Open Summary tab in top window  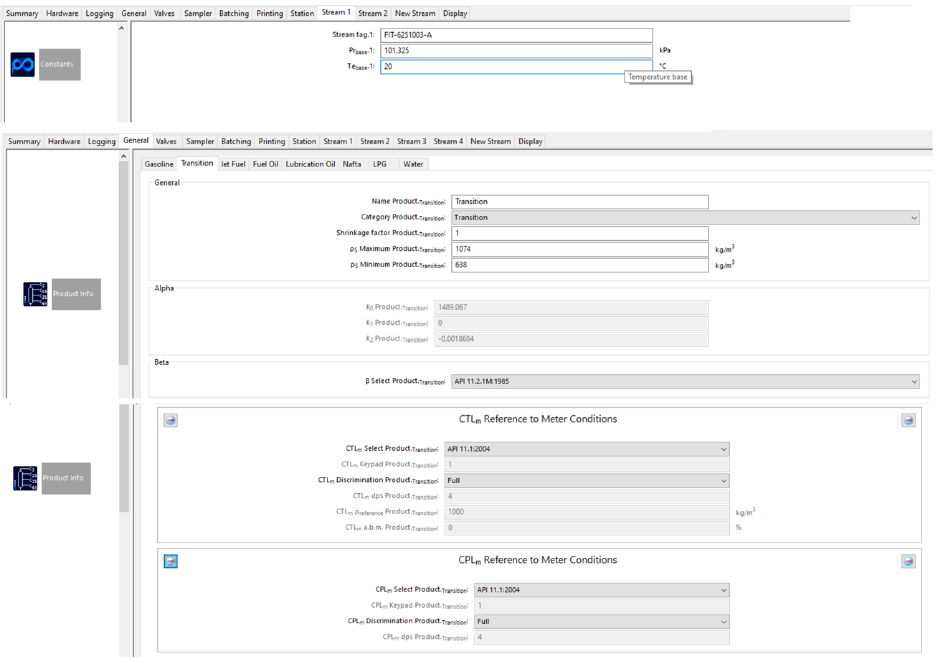tap(22, 13)
